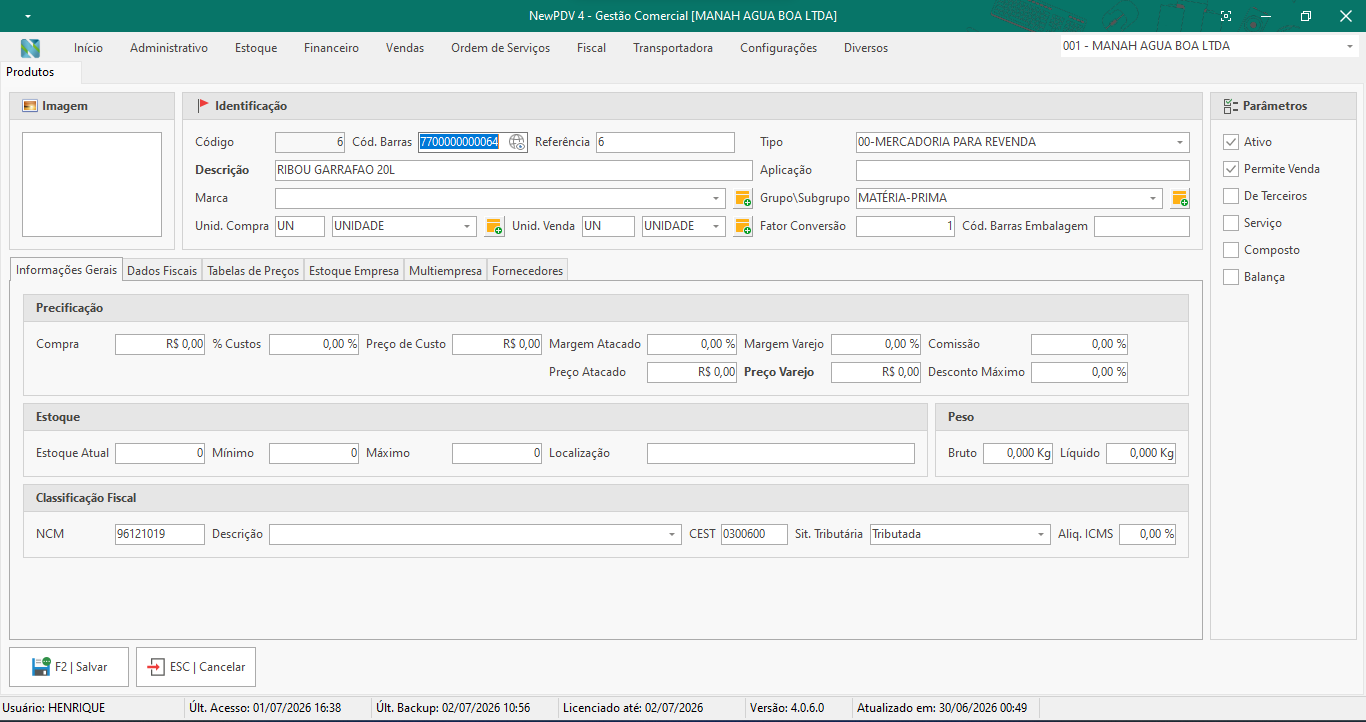This screenshot has width=1366, height=722.
Task: Click the globe icon beside Cód. Barras
Action: (517, 142)
